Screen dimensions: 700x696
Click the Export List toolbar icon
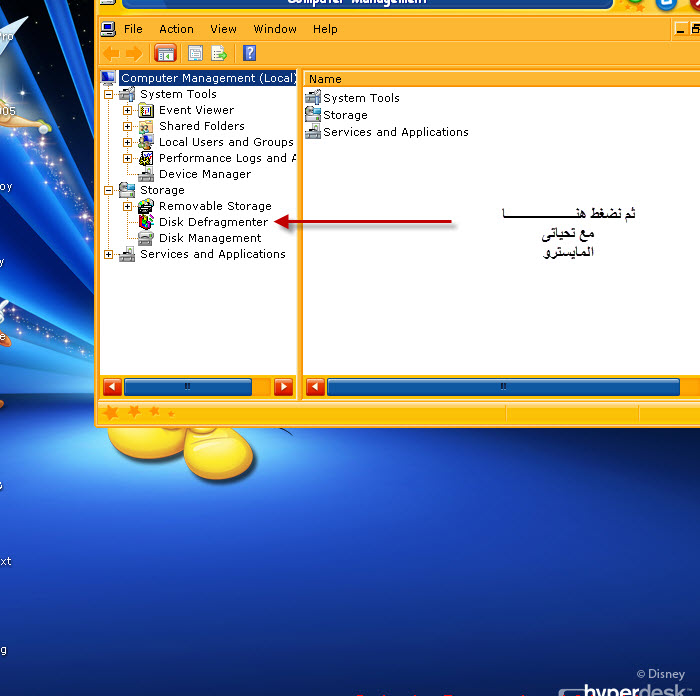click(x=219, y=54)
